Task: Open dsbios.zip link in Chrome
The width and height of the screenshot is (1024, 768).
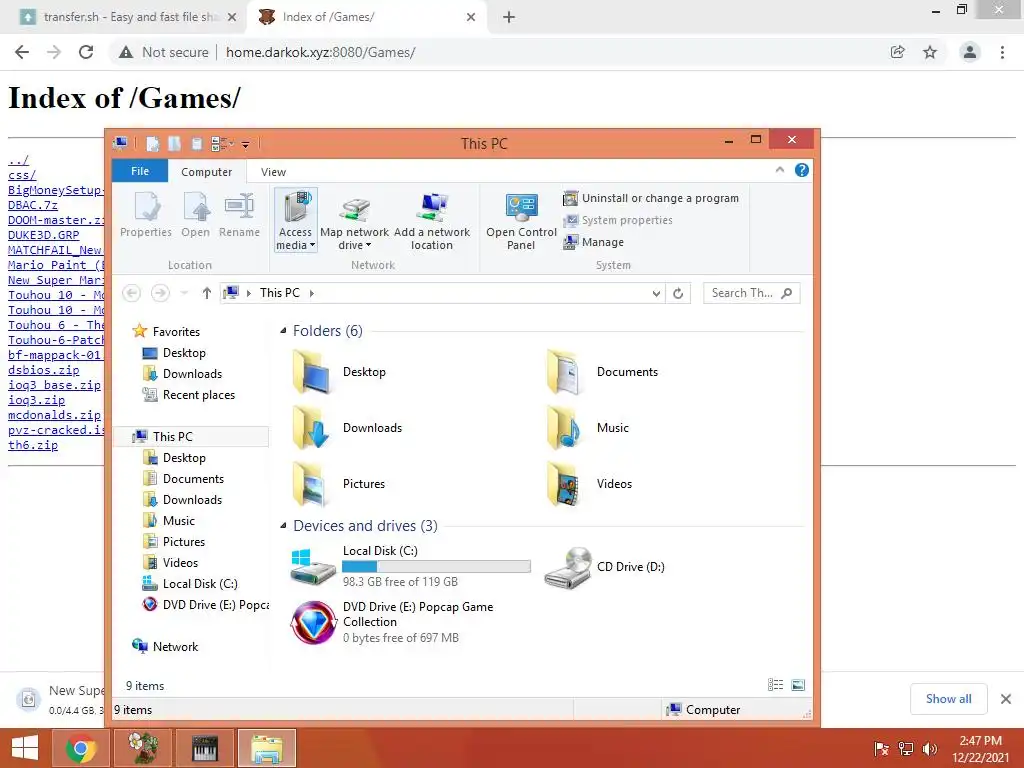Action: pyautogui.click(x=43, y=370)
